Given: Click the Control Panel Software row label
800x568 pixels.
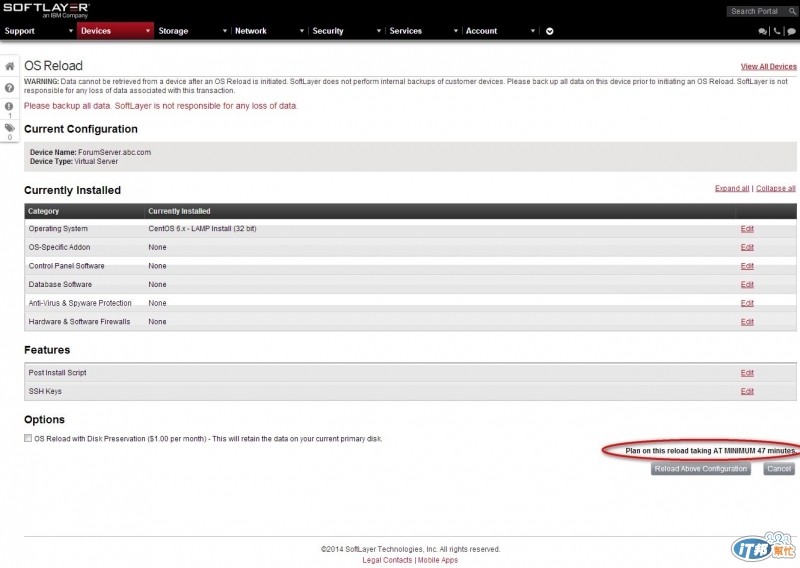Looking at the screenshot, I should pos(66,266).
